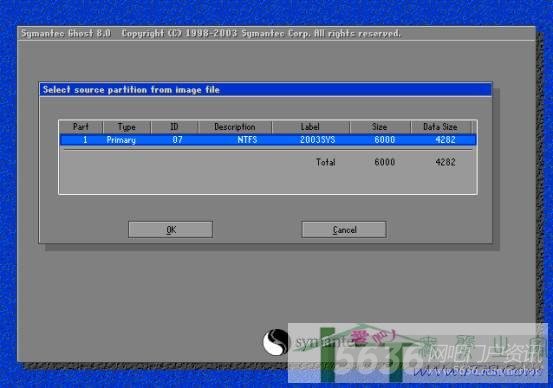Click the 6000 size value in selected row
The height and width of the screenshot is (388, 553).
click(385, 140)
